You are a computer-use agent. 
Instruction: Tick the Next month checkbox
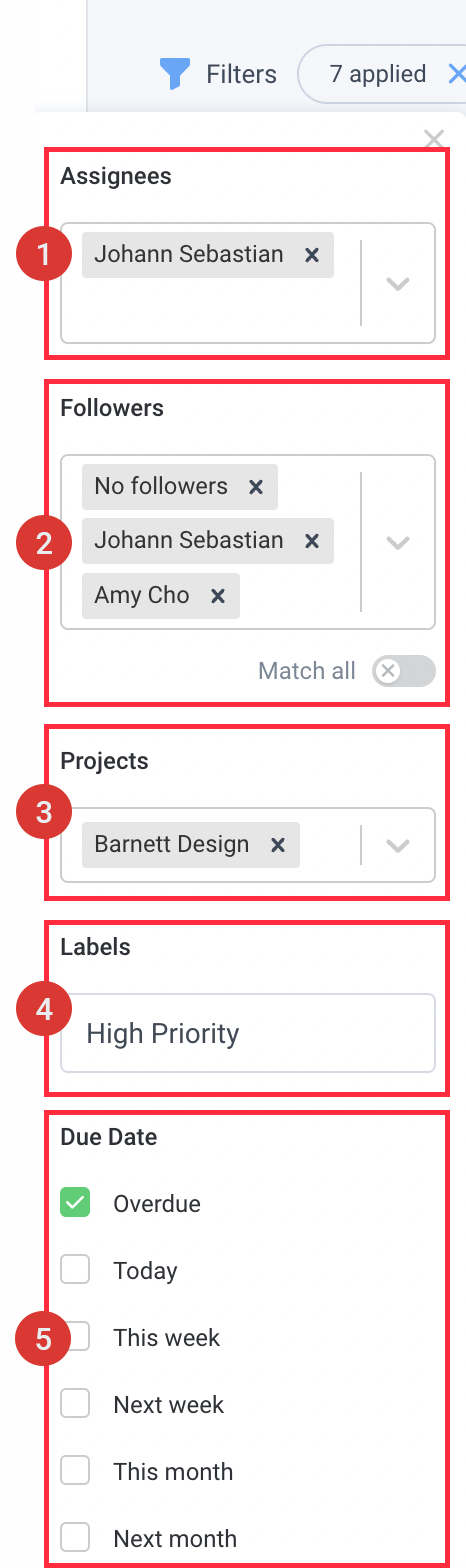pyautogui.click(x=75, y=1537)
